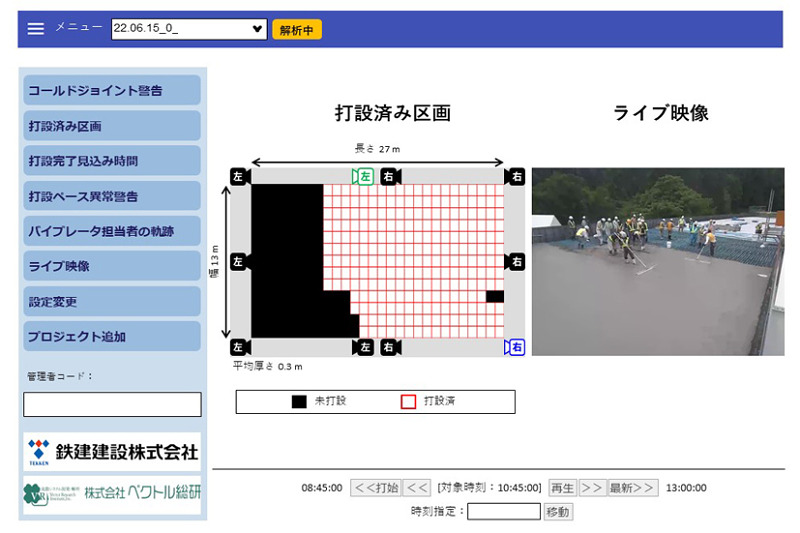Open コールドジョイント警告 menu item

[112, 90]
